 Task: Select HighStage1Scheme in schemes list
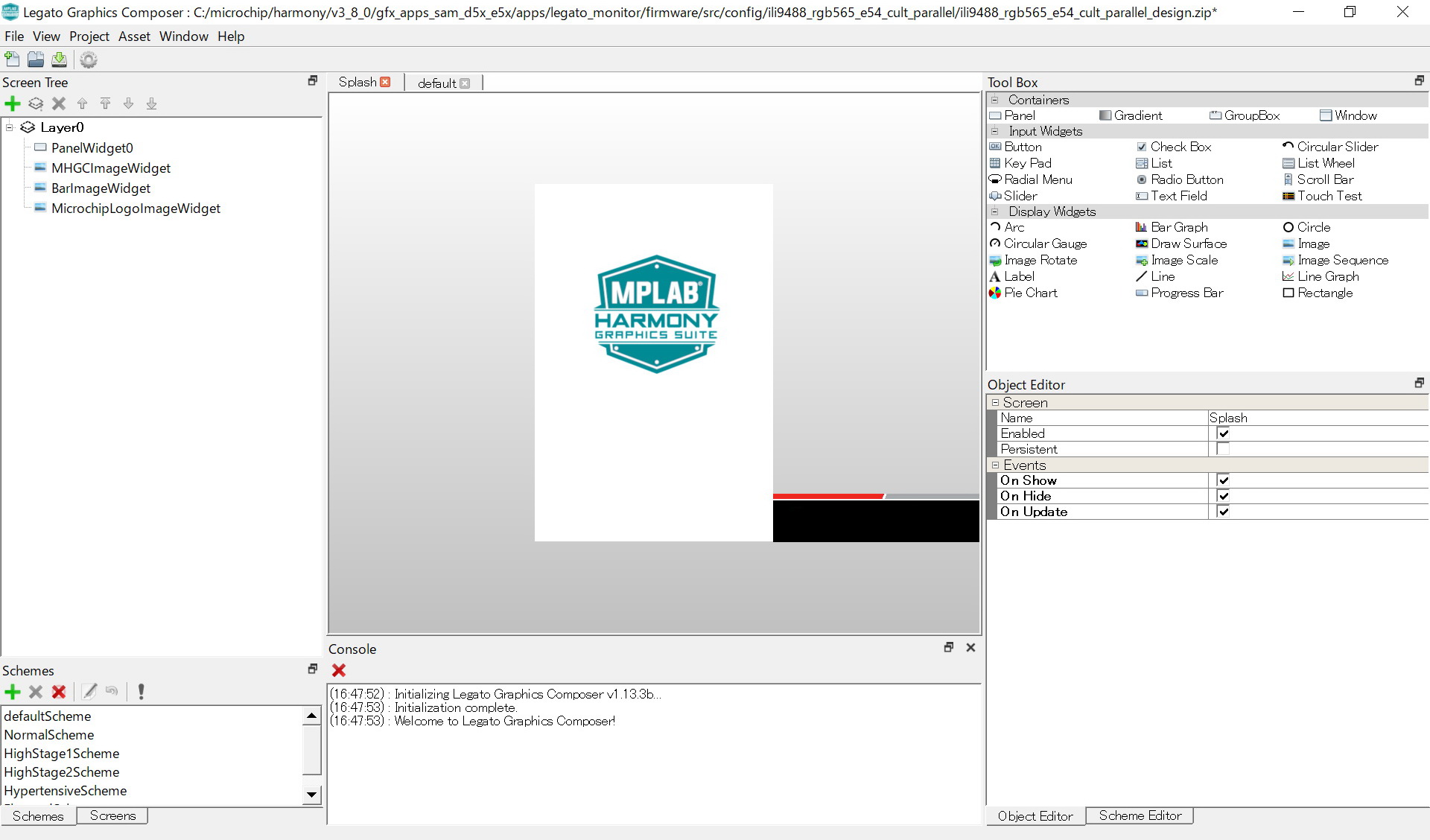62,754
